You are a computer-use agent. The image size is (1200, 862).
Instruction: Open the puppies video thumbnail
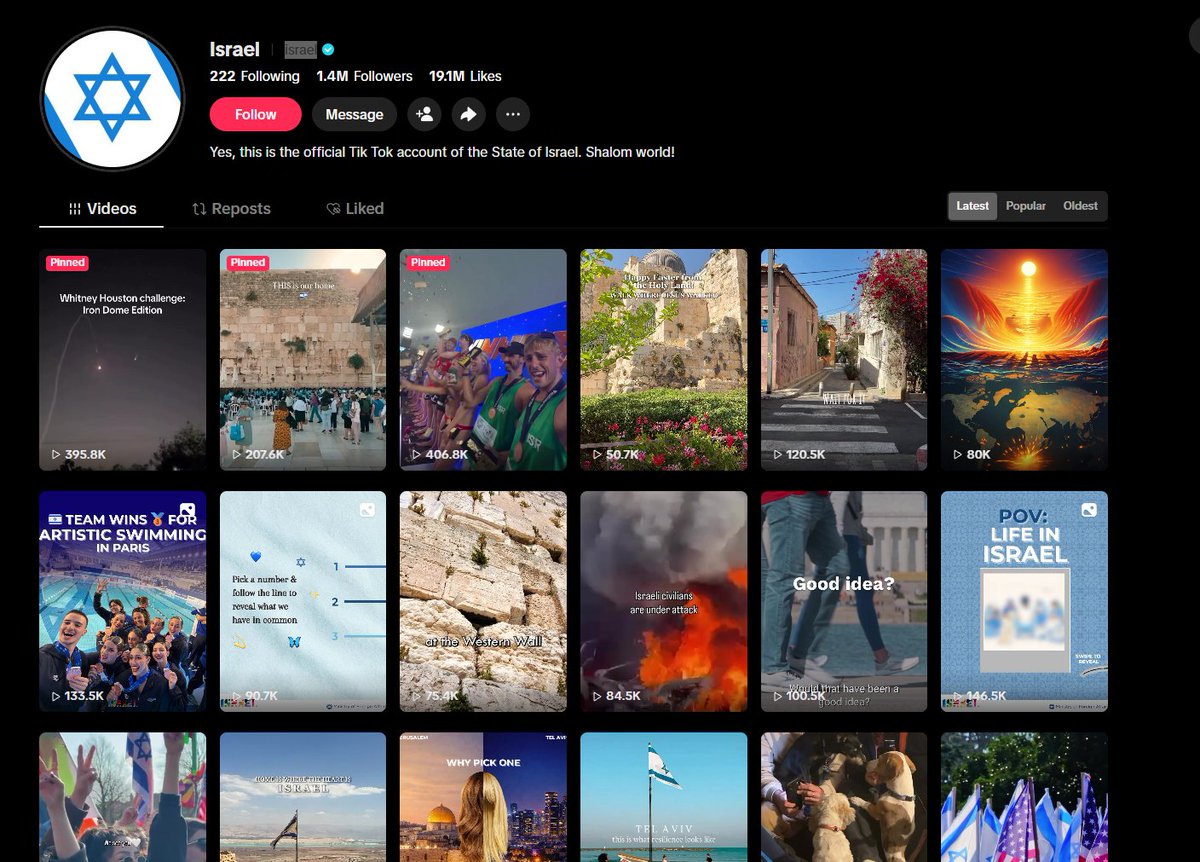click(844, 797)
